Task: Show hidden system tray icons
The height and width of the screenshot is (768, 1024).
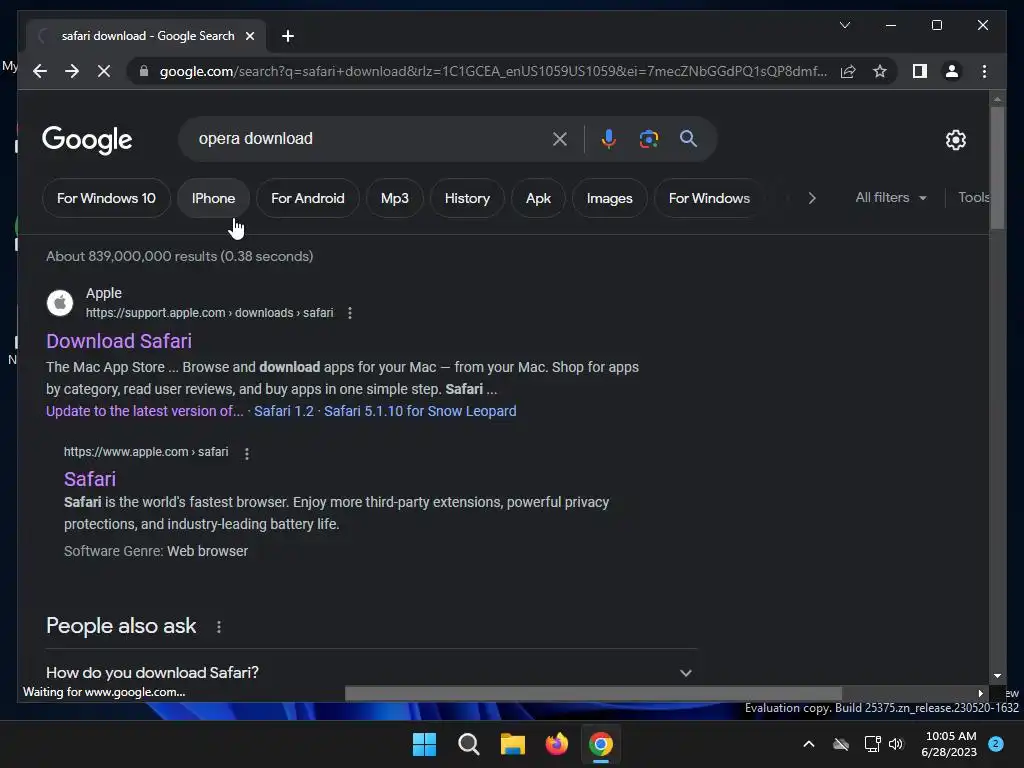Action: (808, 744)
